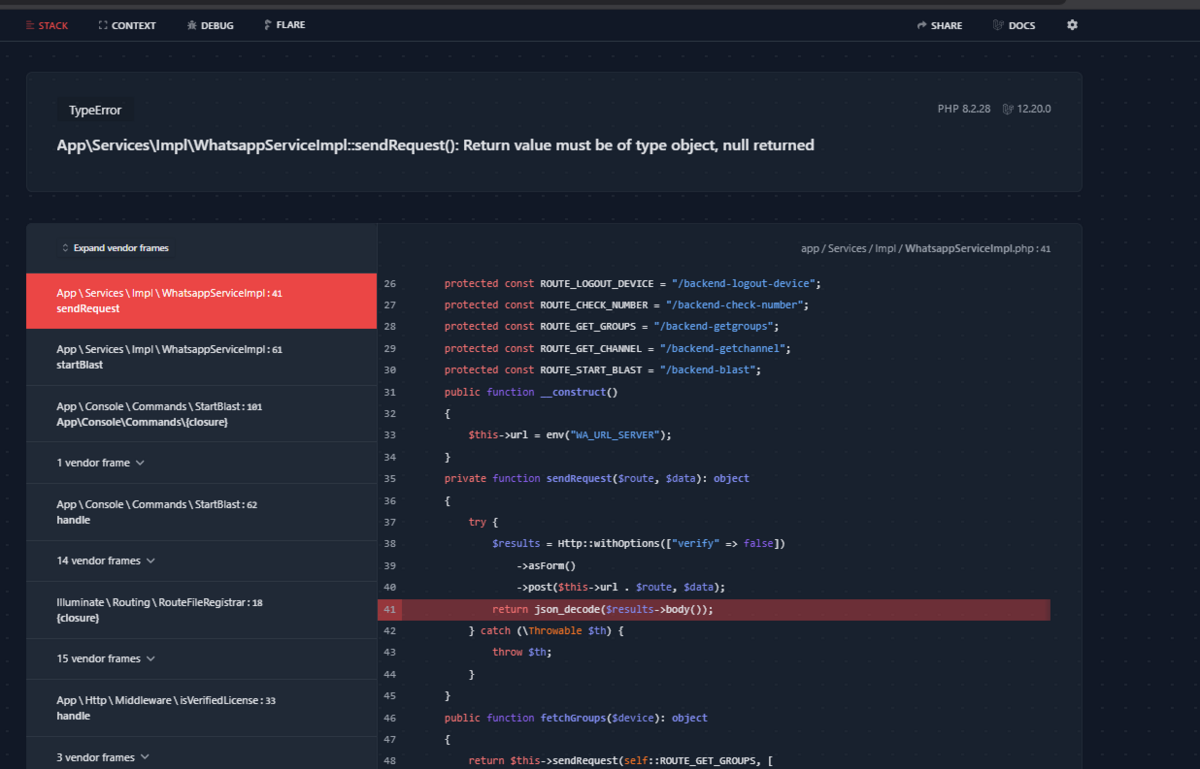Screen dimensions: 1200x769
Task: Click the Laravel version 12.20.0 icon
Action: (1008, 109)
